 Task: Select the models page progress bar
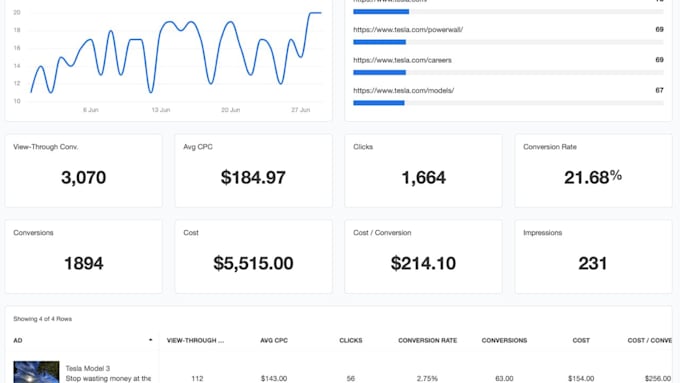[508, 103]
